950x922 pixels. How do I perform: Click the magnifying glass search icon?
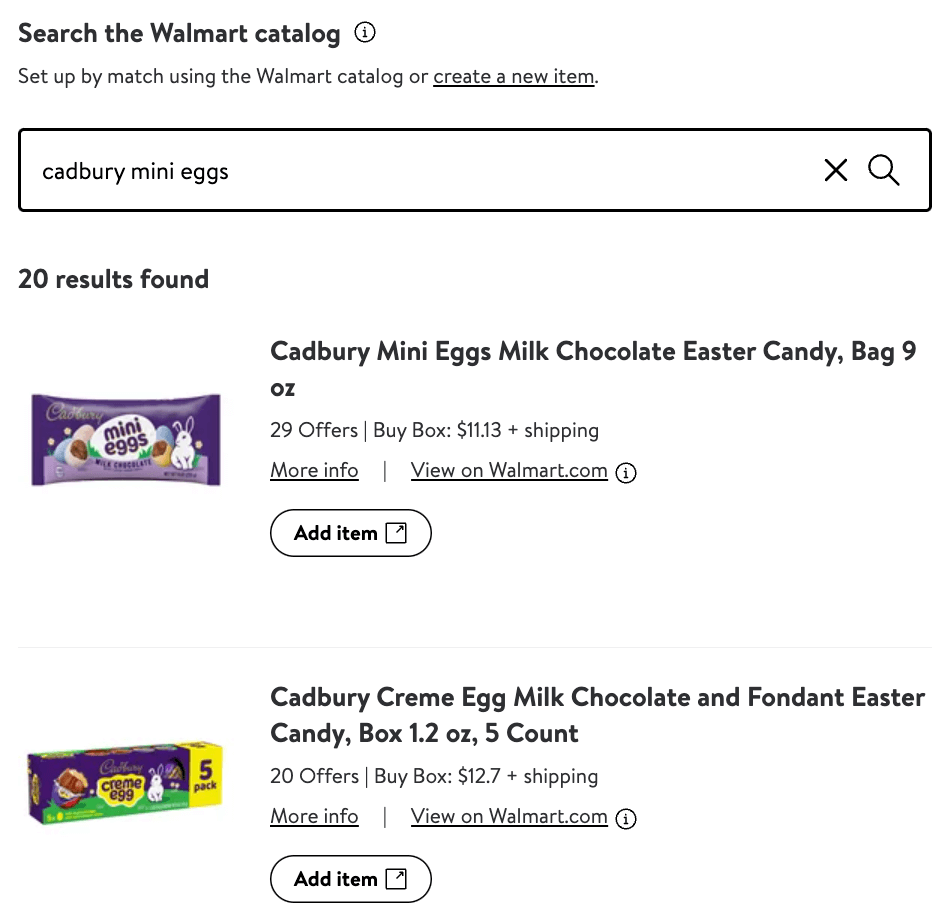[x=884, y=170]
